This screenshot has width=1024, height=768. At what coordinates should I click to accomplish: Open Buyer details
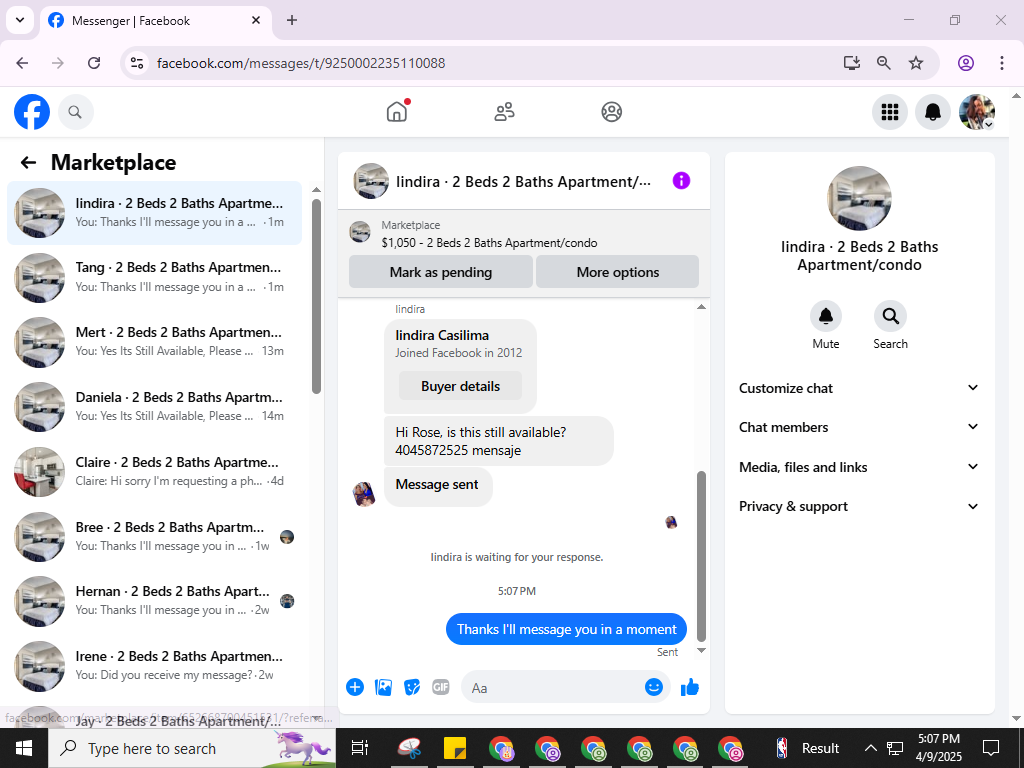coord(460,386)
